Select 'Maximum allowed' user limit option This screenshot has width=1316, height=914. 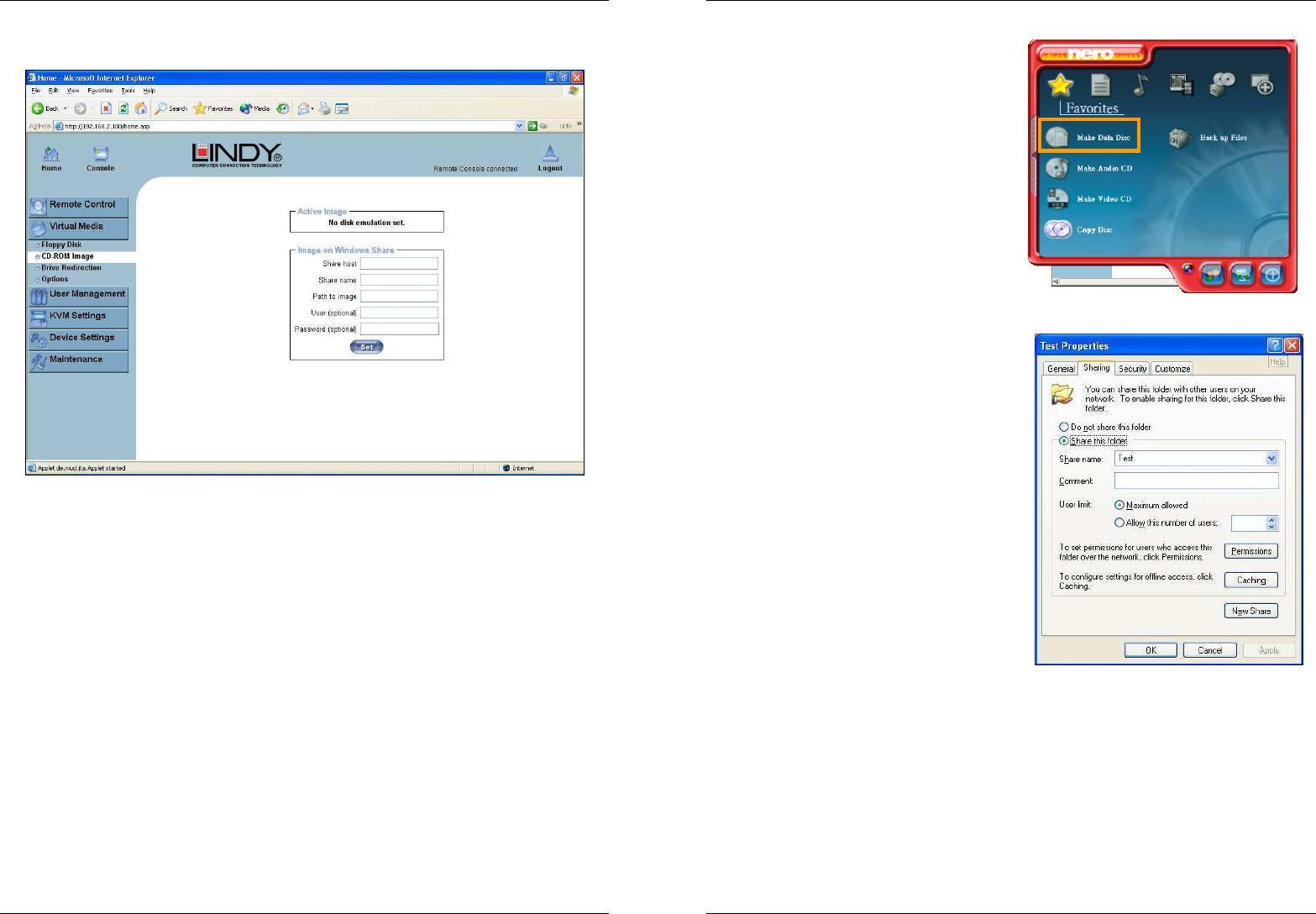(x=1119, y=506)
